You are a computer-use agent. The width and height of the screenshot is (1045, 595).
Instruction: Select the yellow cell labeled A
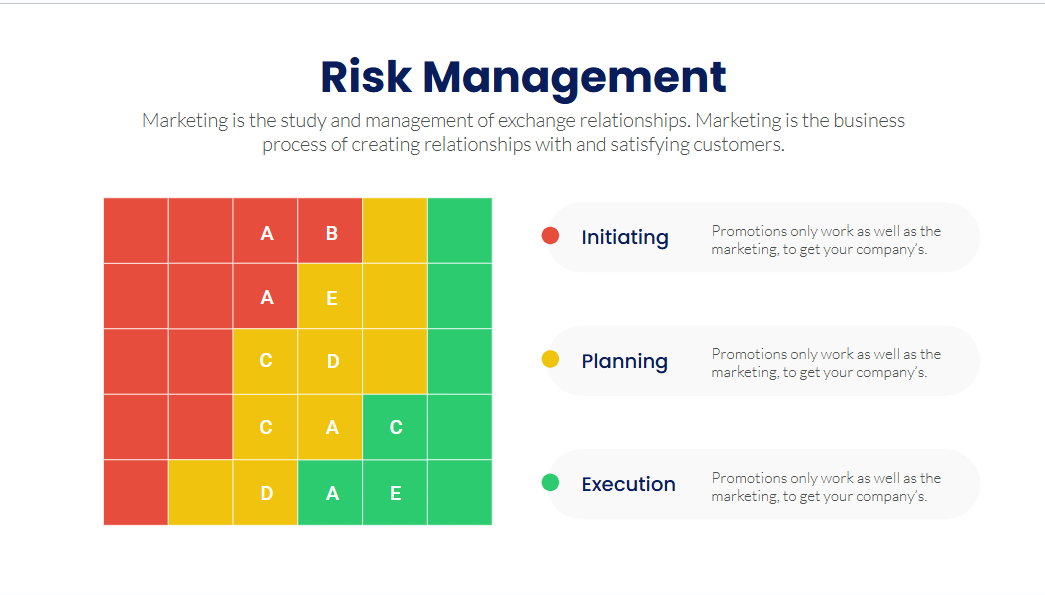330,427
